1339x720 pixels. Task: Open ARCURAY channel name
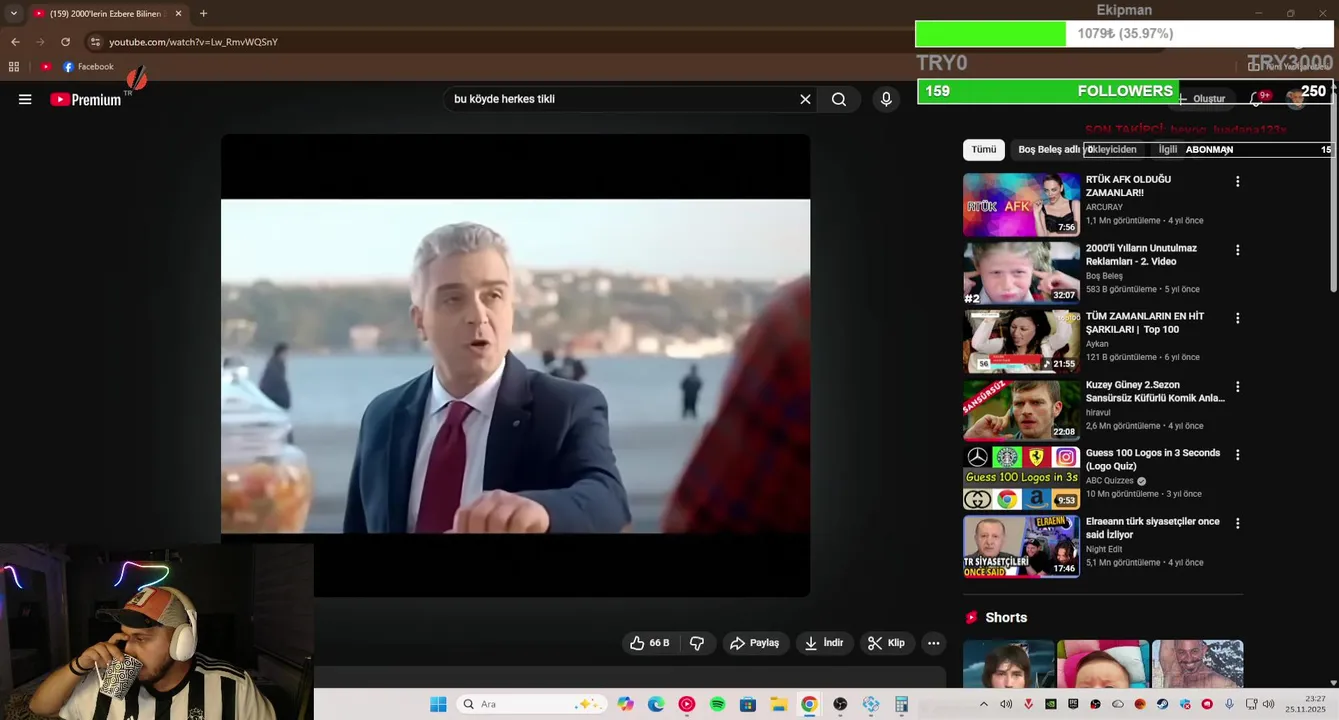(x=1104, y=207)
